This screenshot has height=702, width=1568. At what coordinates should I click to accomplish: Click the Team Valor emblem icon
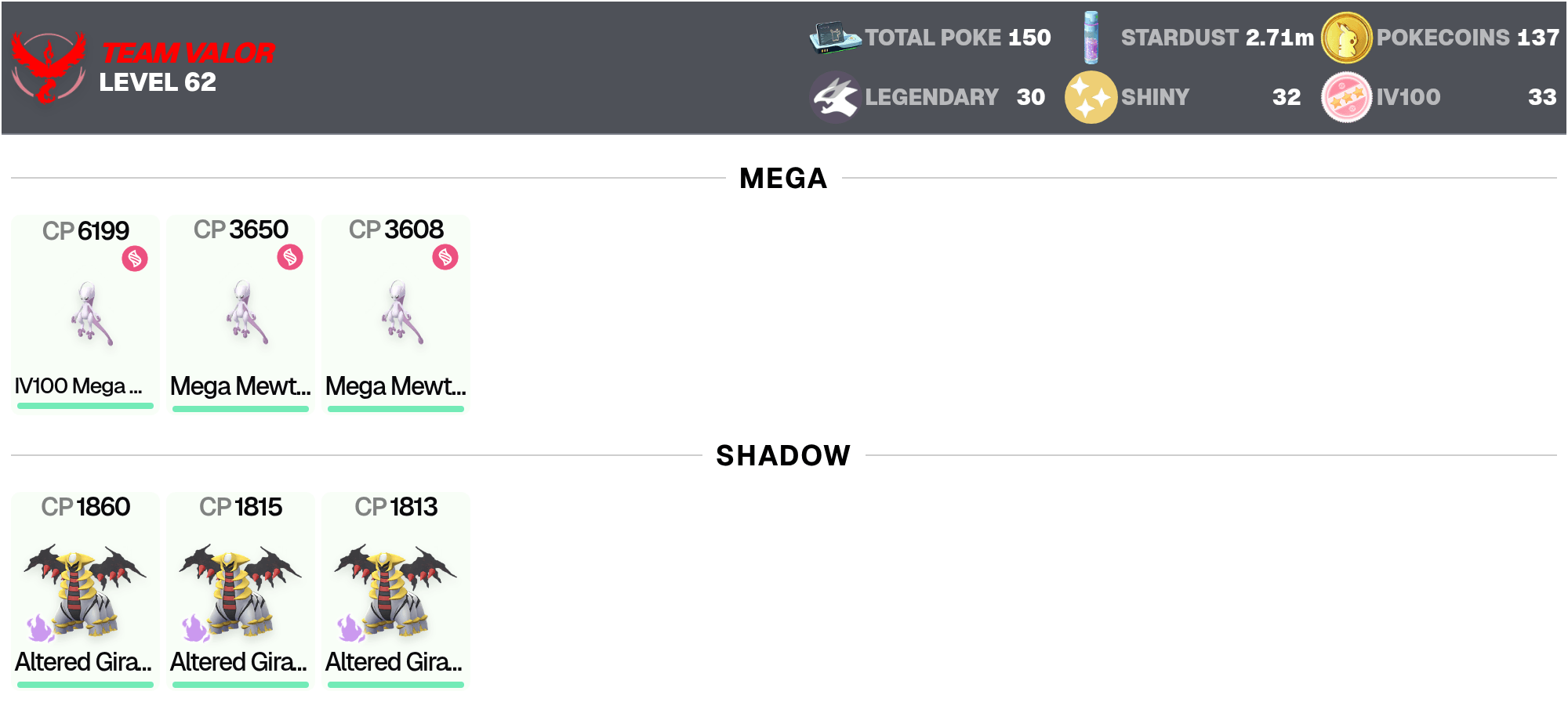[x=49, y=67]
